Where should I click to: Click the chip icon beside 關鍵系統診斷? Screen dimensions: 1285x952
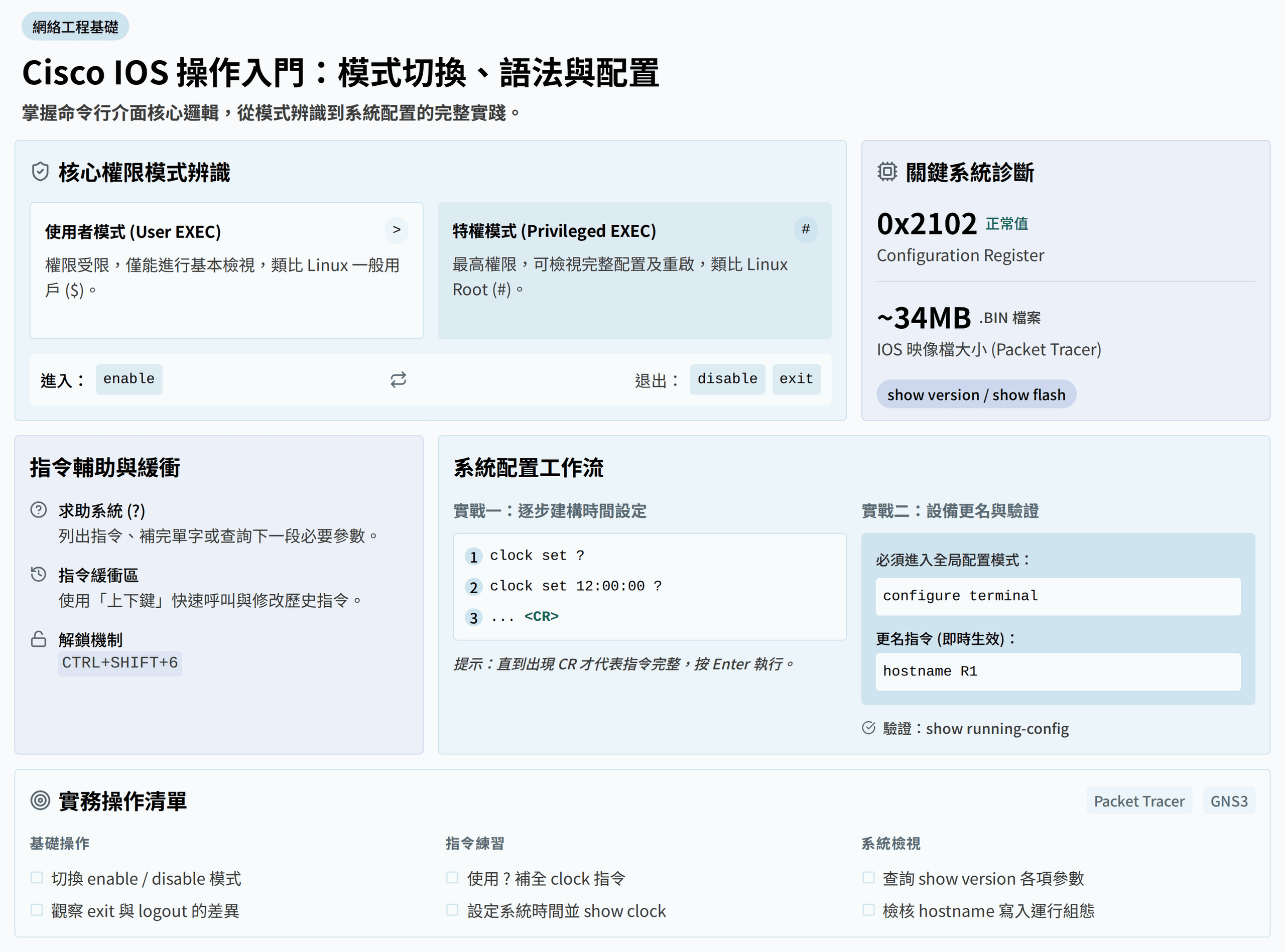point(887,172)
